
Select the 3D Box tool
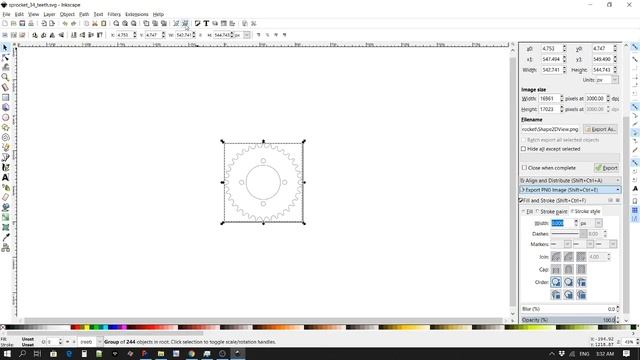5,107
